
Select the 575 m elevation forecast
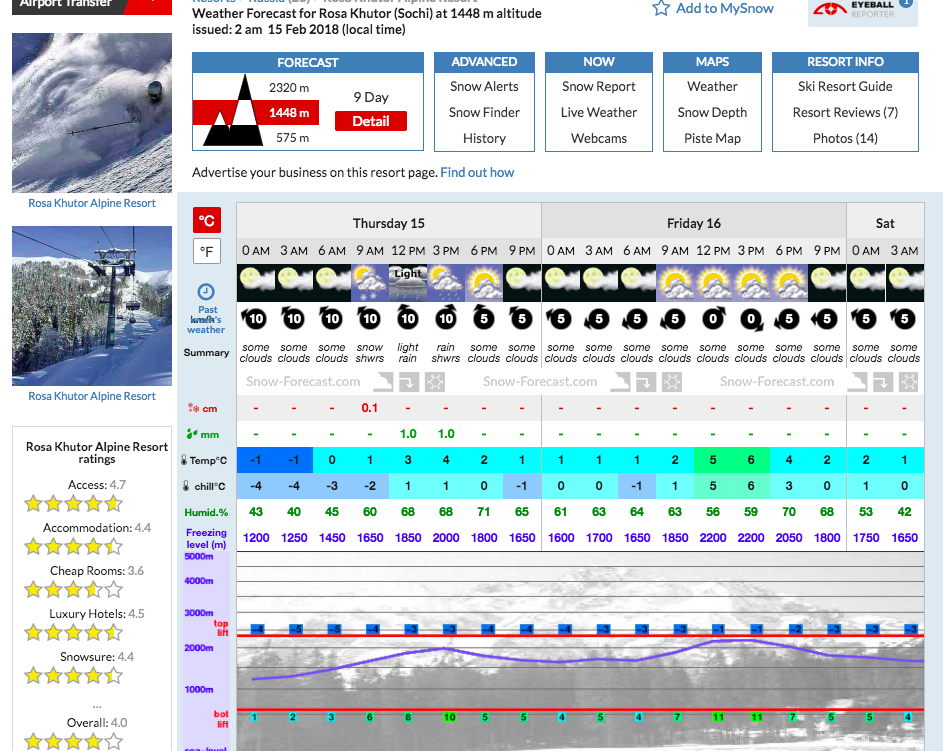click(292, 138)
